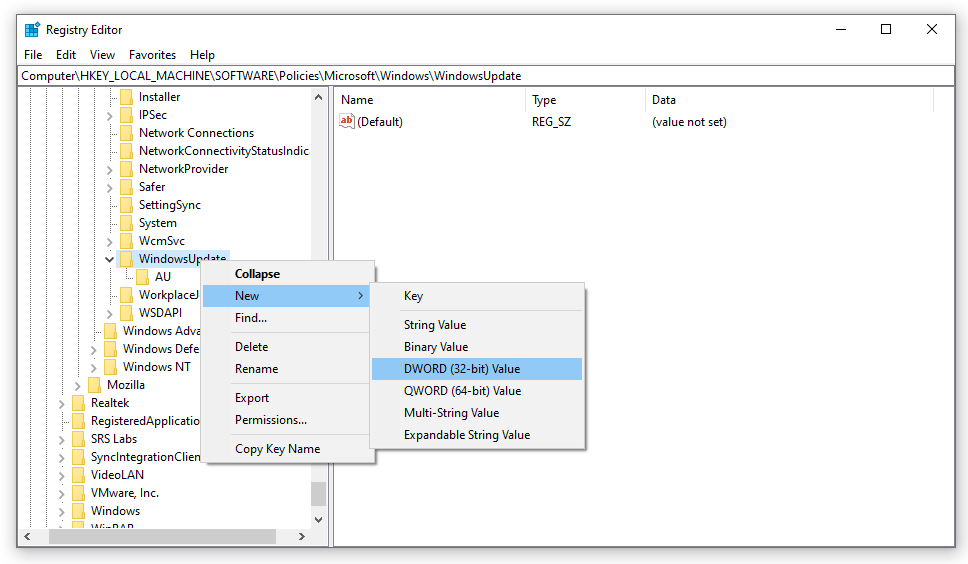Click the tree's vertical scroll up arrow
The image size is (968, 564).
(319, 97)
